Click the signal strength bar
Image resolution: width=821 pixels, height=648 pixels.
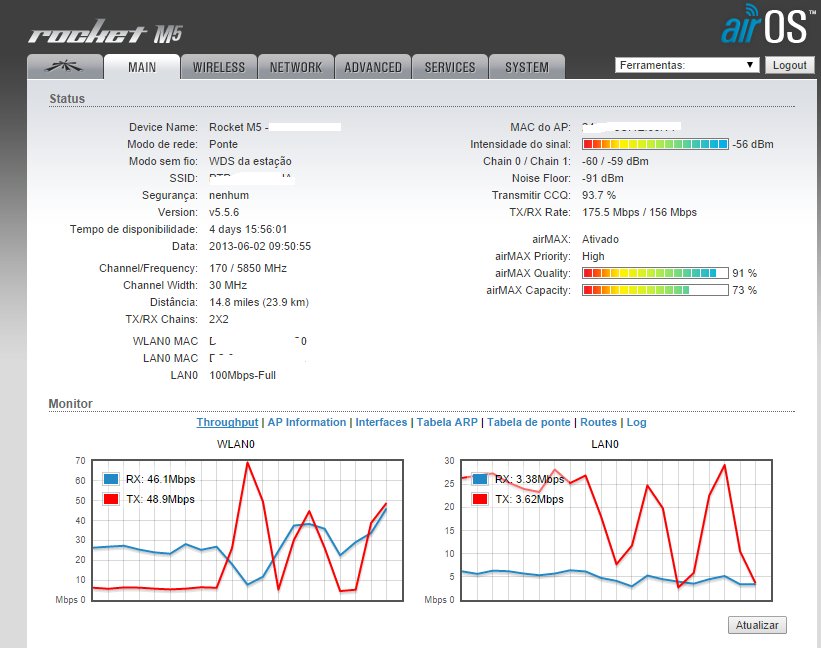click(655, 144)
